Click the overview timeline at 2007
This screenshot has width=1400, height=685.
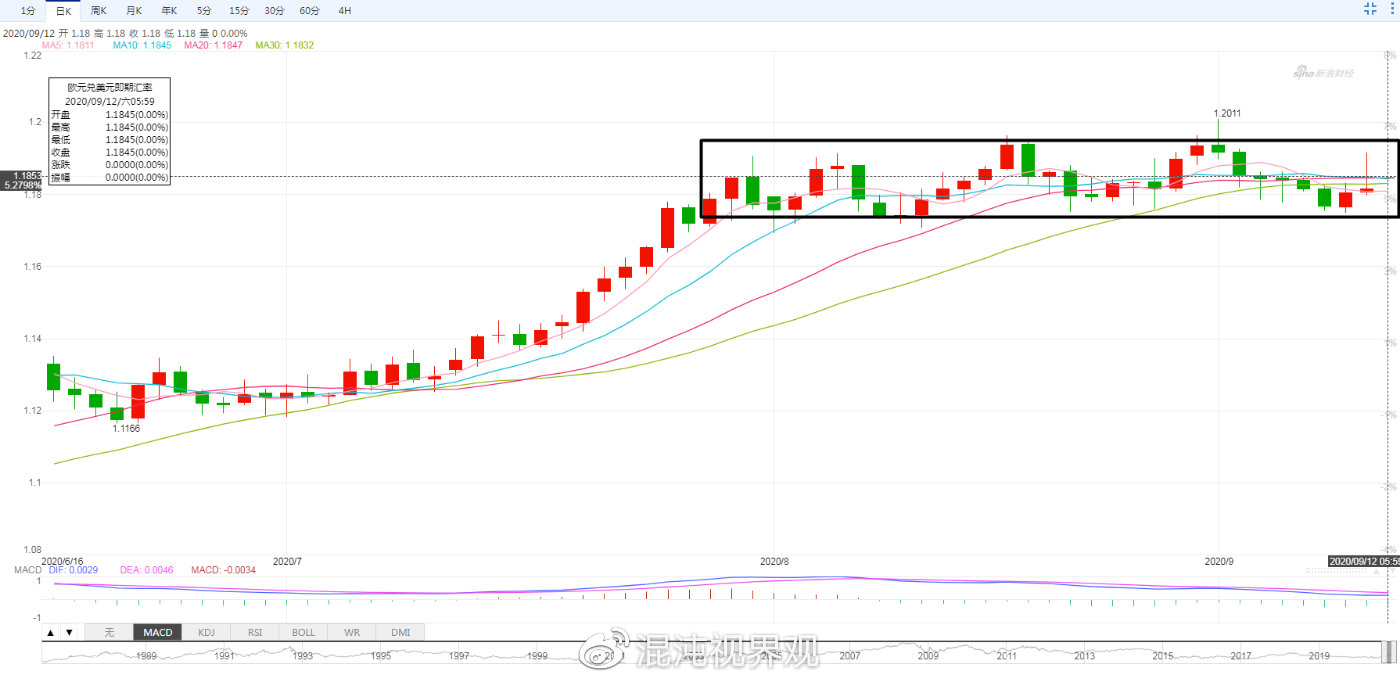[x=850, y=656]
